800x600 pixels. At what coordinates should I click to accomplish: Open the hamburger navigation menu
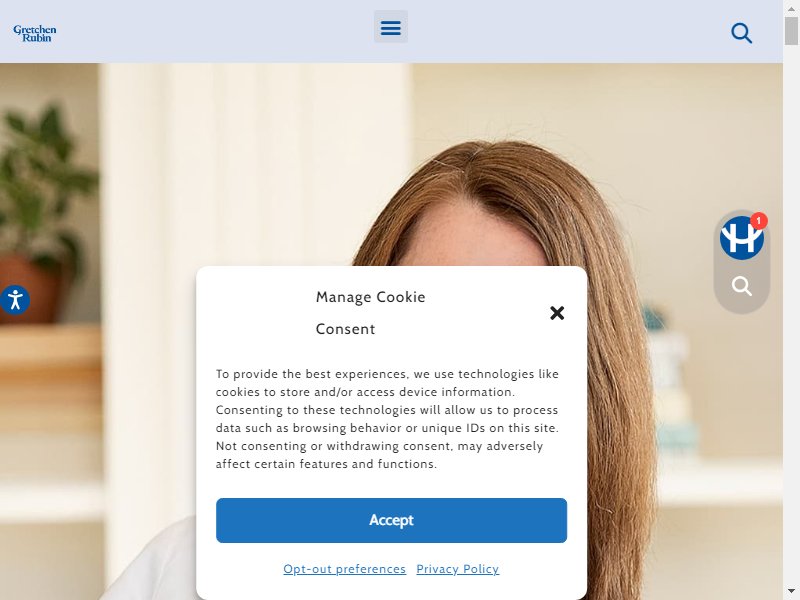pos(390,27)
